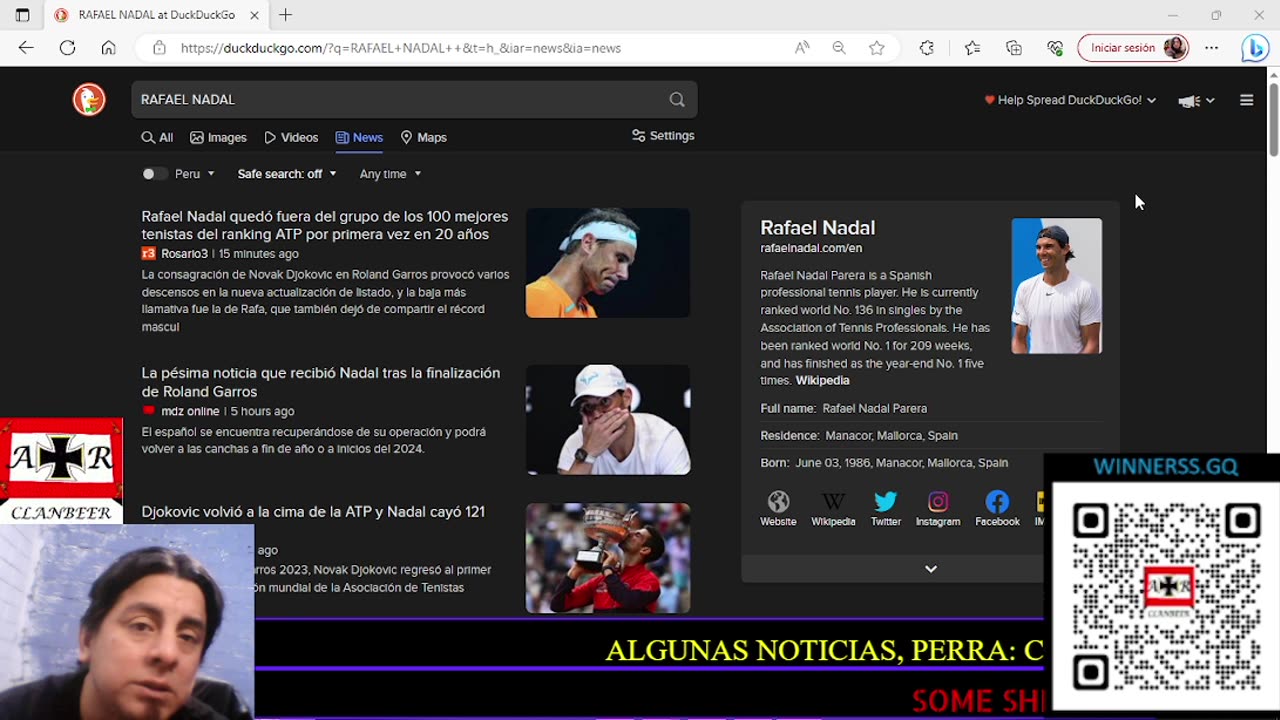
Task: View site information lock icon
Action: 159,48
